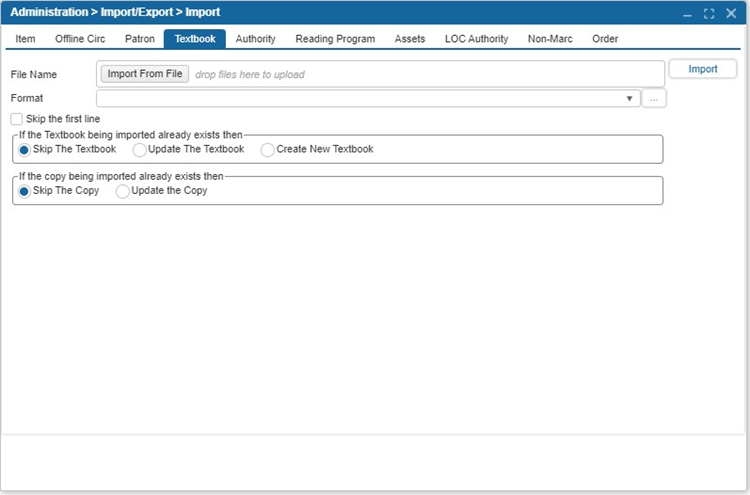The height and width of the screenshot is (495, 750).
Task: Switch to the Item tab
Action: 25,39
